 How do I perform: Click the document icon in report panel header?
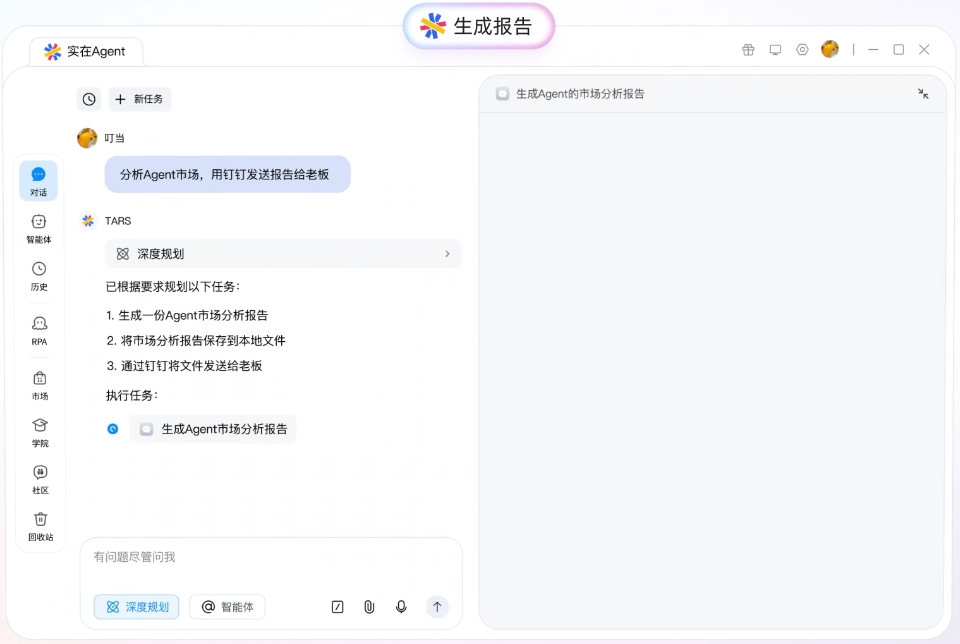(503, 94)
